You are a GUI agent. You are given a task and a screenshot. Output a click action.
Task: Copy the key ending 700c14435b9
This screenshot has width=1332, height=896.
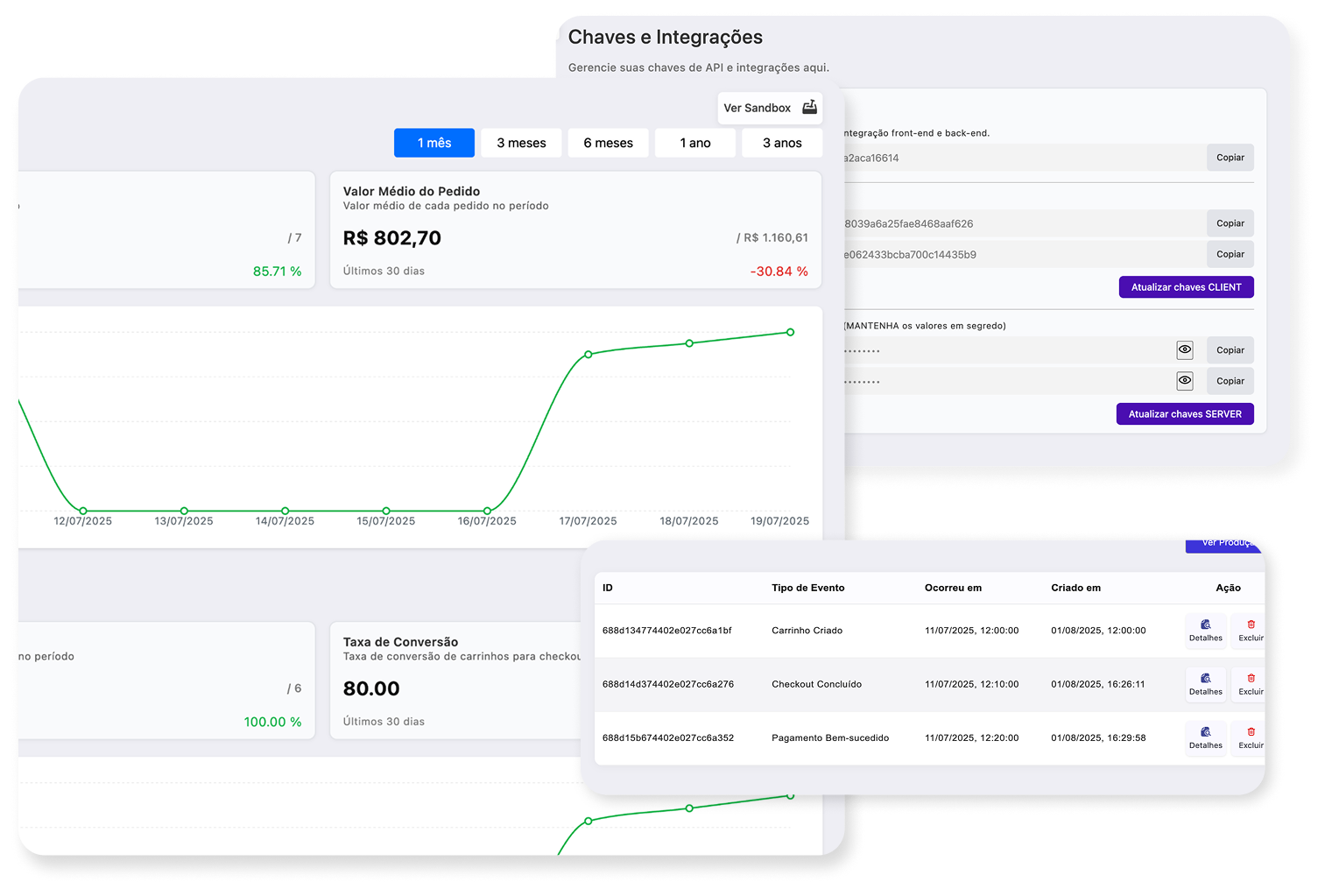click(x=1230, y=254)
